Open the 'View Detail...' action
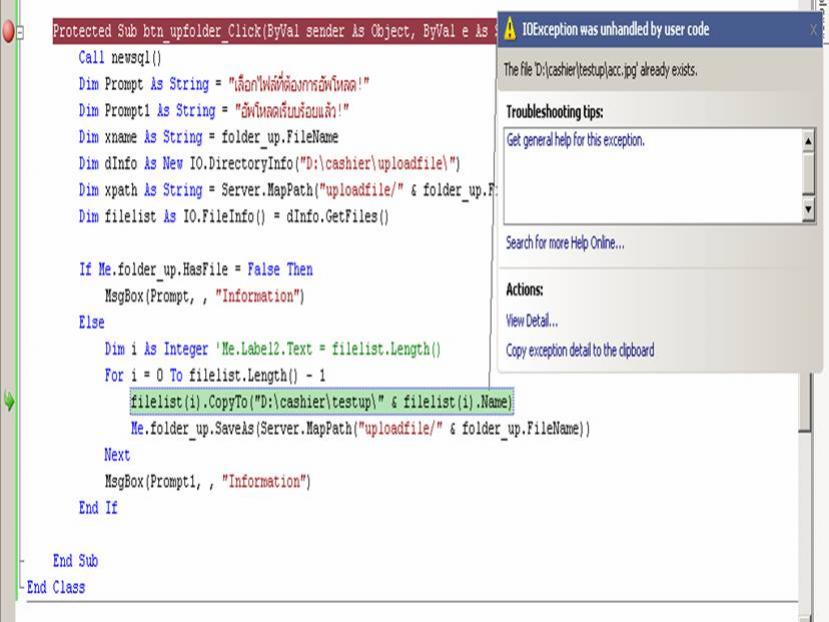829x622 pixels. click(532, 321)
